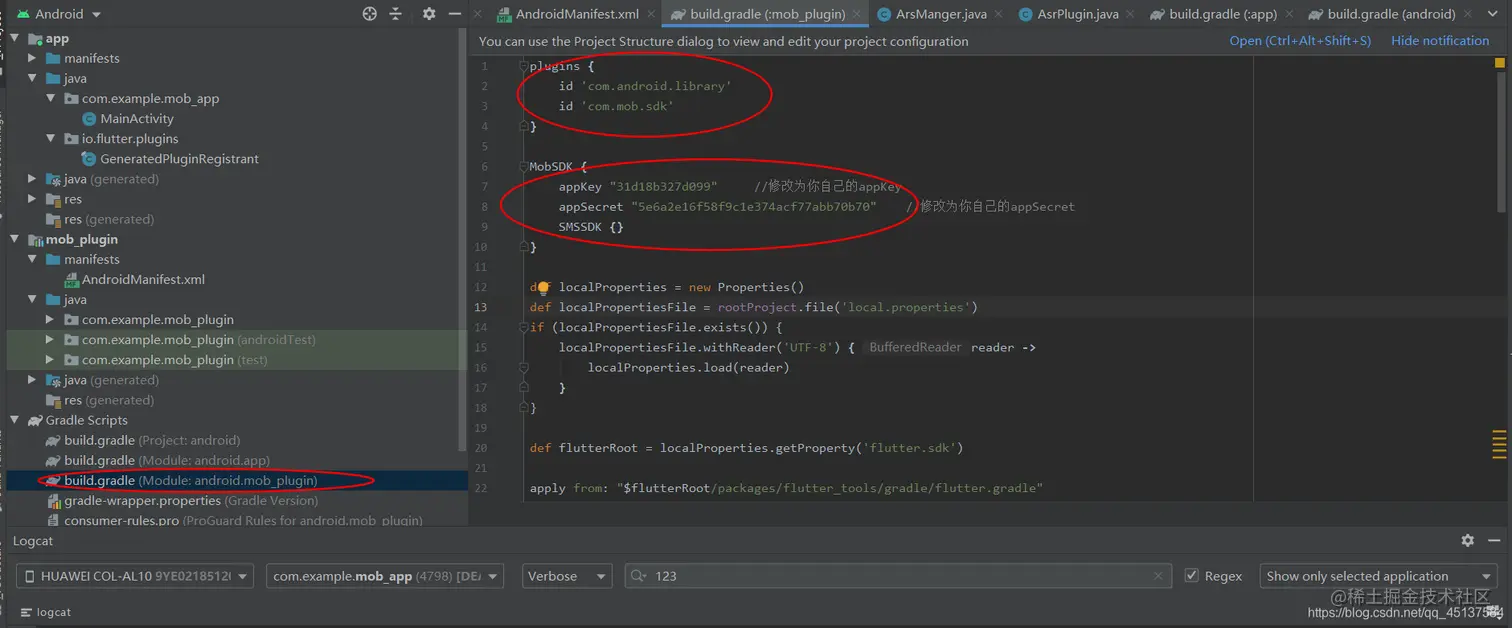Open the HUAWEI COL-AL10 device dropdown
Screen dimensions: 1512x628
coord(135,576)
